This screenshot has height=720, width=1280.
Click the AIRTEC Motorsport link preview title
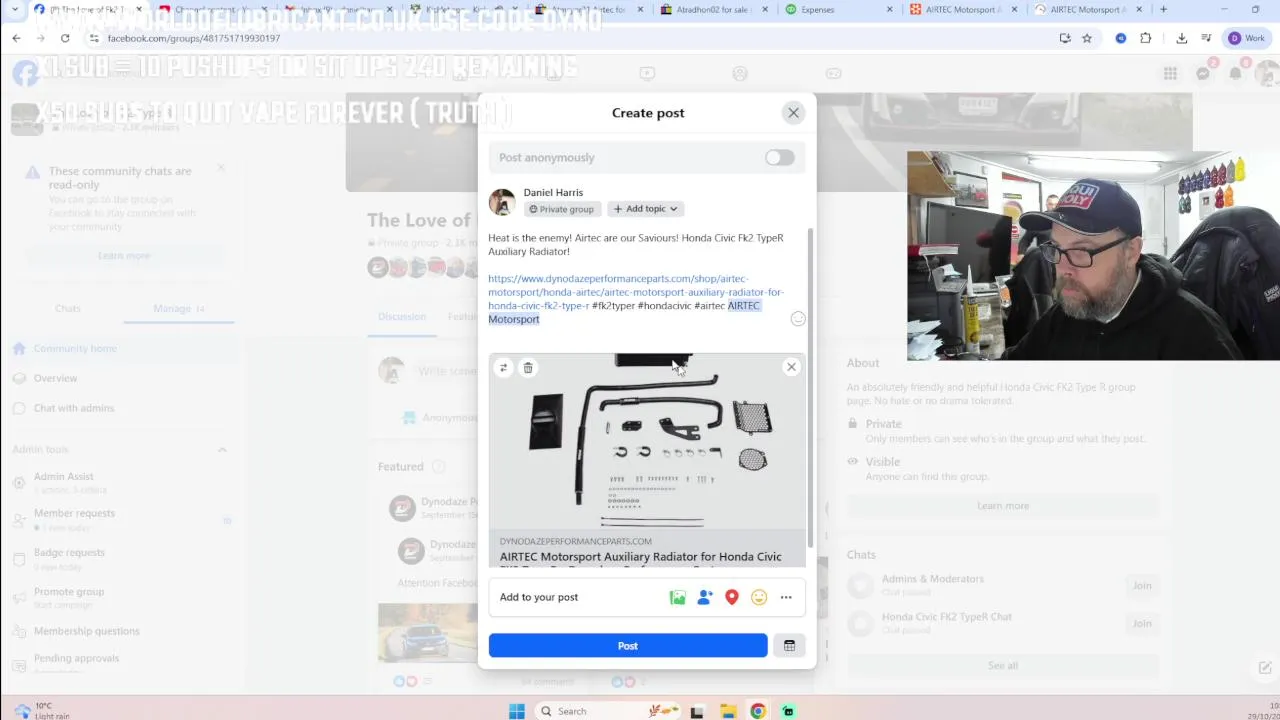641,557
